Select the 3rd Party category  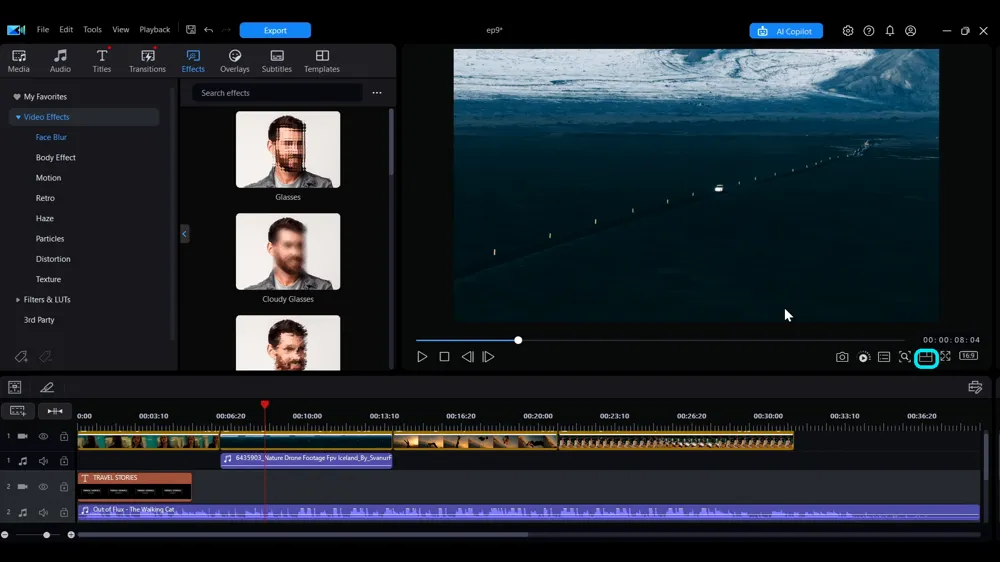coord(39,320)
